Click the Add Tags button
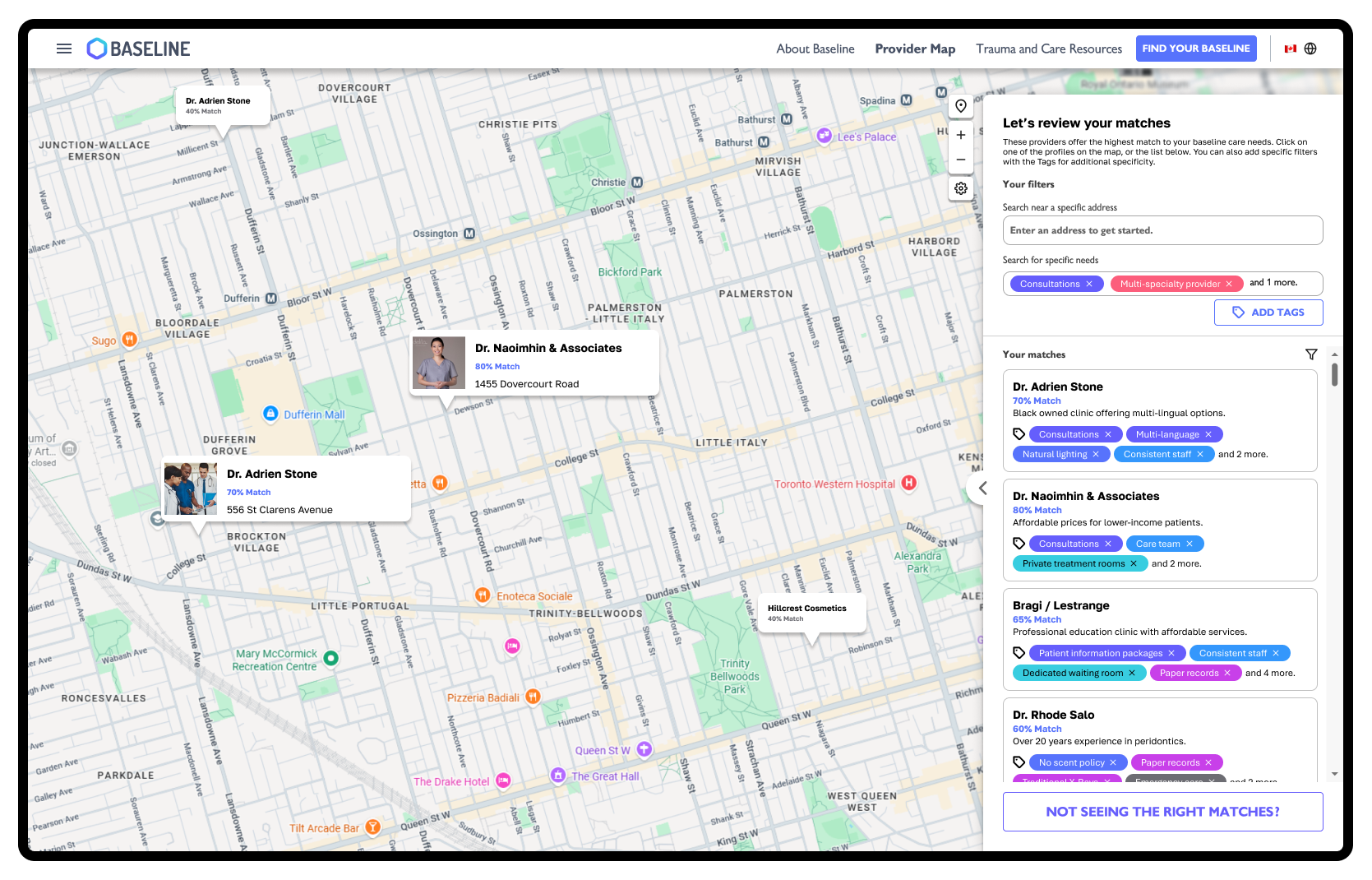This screenshot has width=1372, height=880. tap(1268, 313)
